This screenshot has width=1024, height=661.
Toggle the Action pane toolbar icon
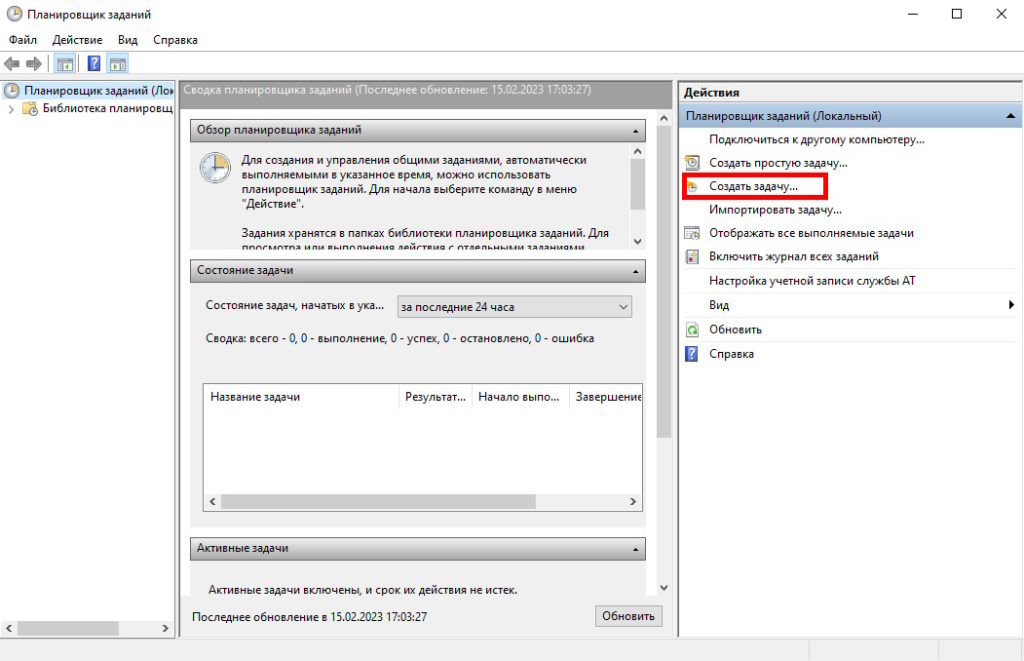point(118,64)
